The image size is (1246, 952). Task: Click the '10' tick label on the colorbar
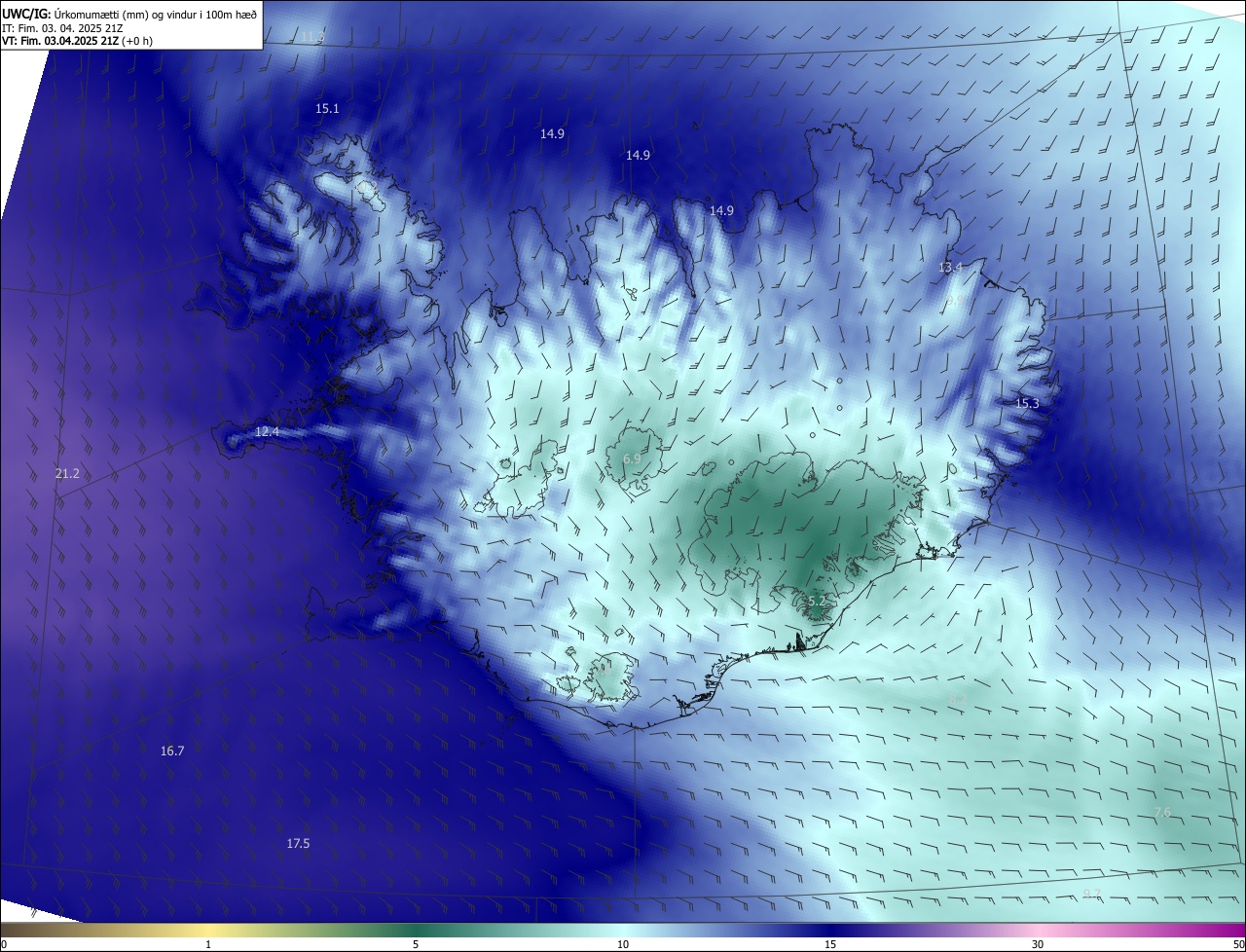tap(623, 944)
